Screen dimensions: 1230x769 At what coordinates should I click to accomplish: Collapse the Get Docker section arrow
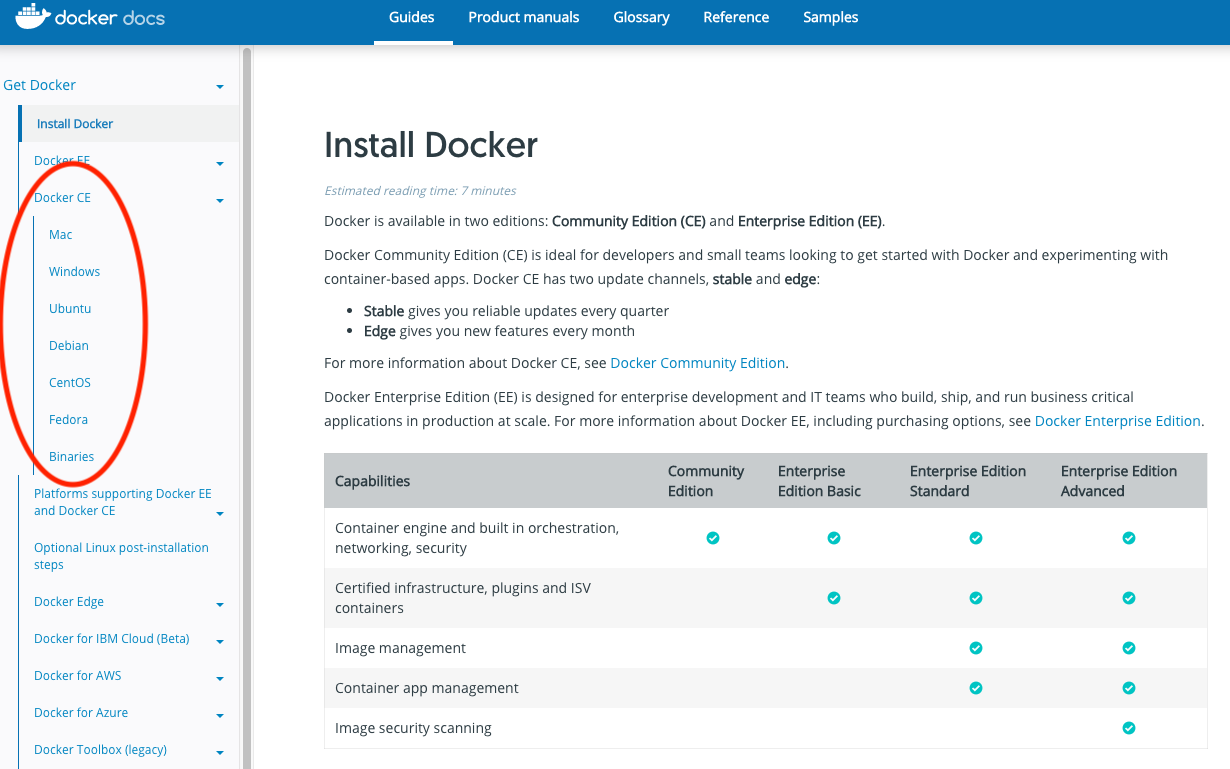(x=220, y=87)
